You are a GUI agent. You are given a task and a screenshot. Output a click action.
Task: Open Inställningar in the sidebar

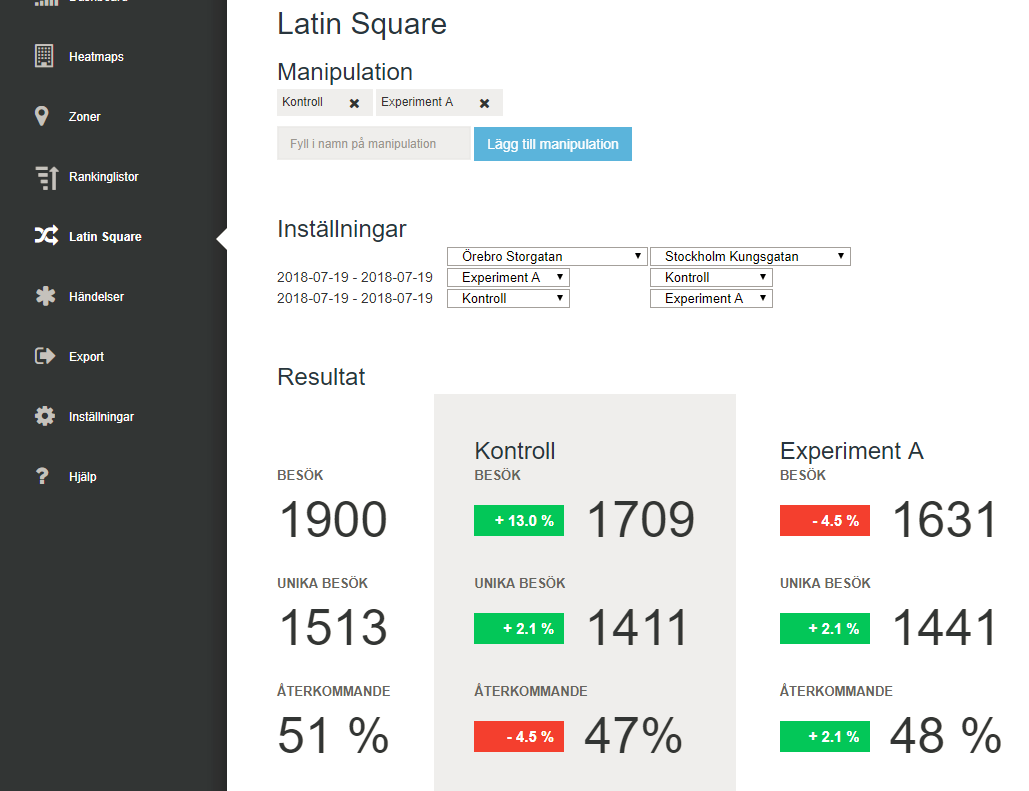101,417
